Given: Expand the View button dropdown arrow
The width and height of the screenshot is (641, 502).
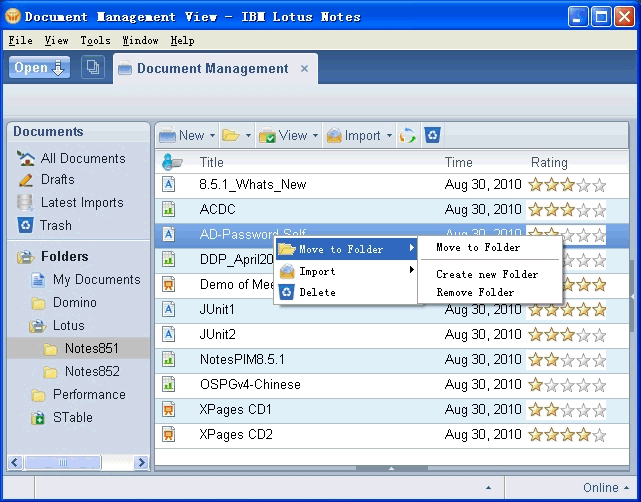Looking at the screenshot, I should (x=315, y=135).
